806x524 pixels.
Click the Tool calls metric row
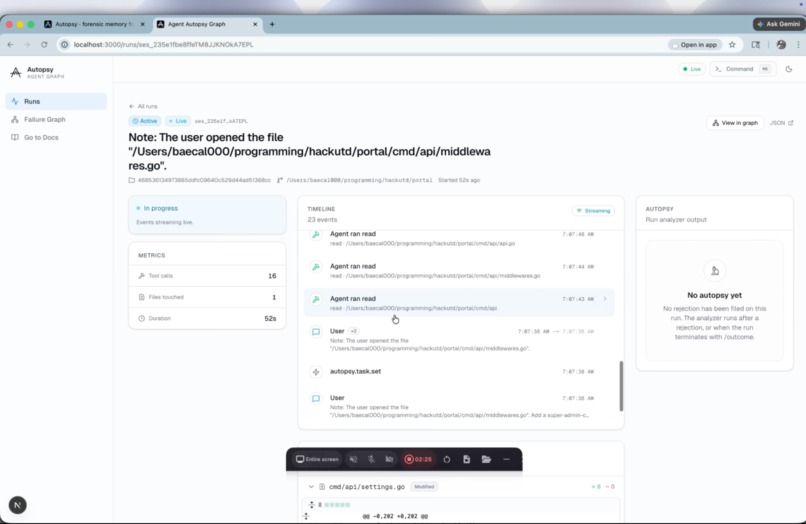point(207,276)
